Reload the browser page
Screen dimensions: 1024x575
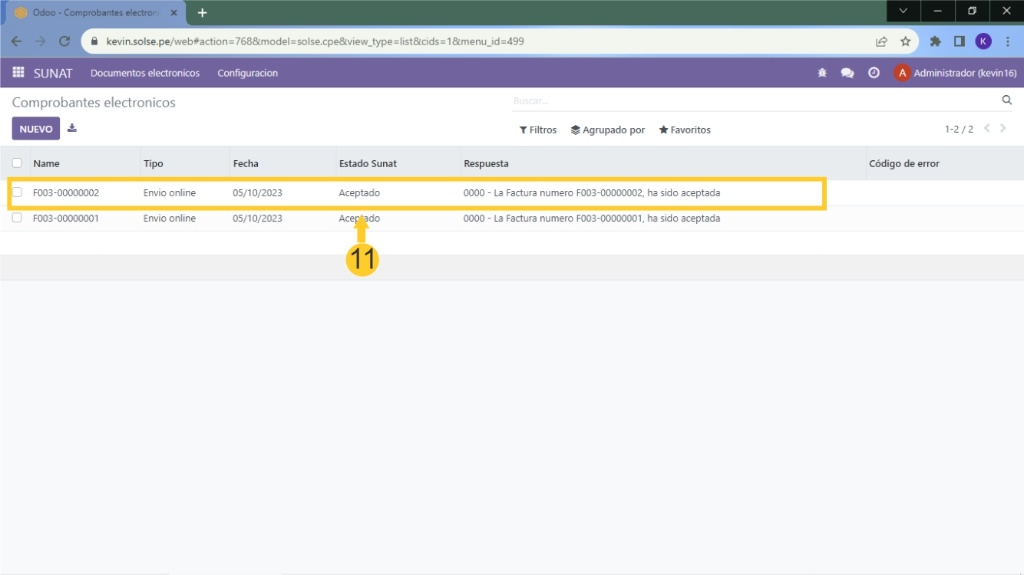(64, 42)
